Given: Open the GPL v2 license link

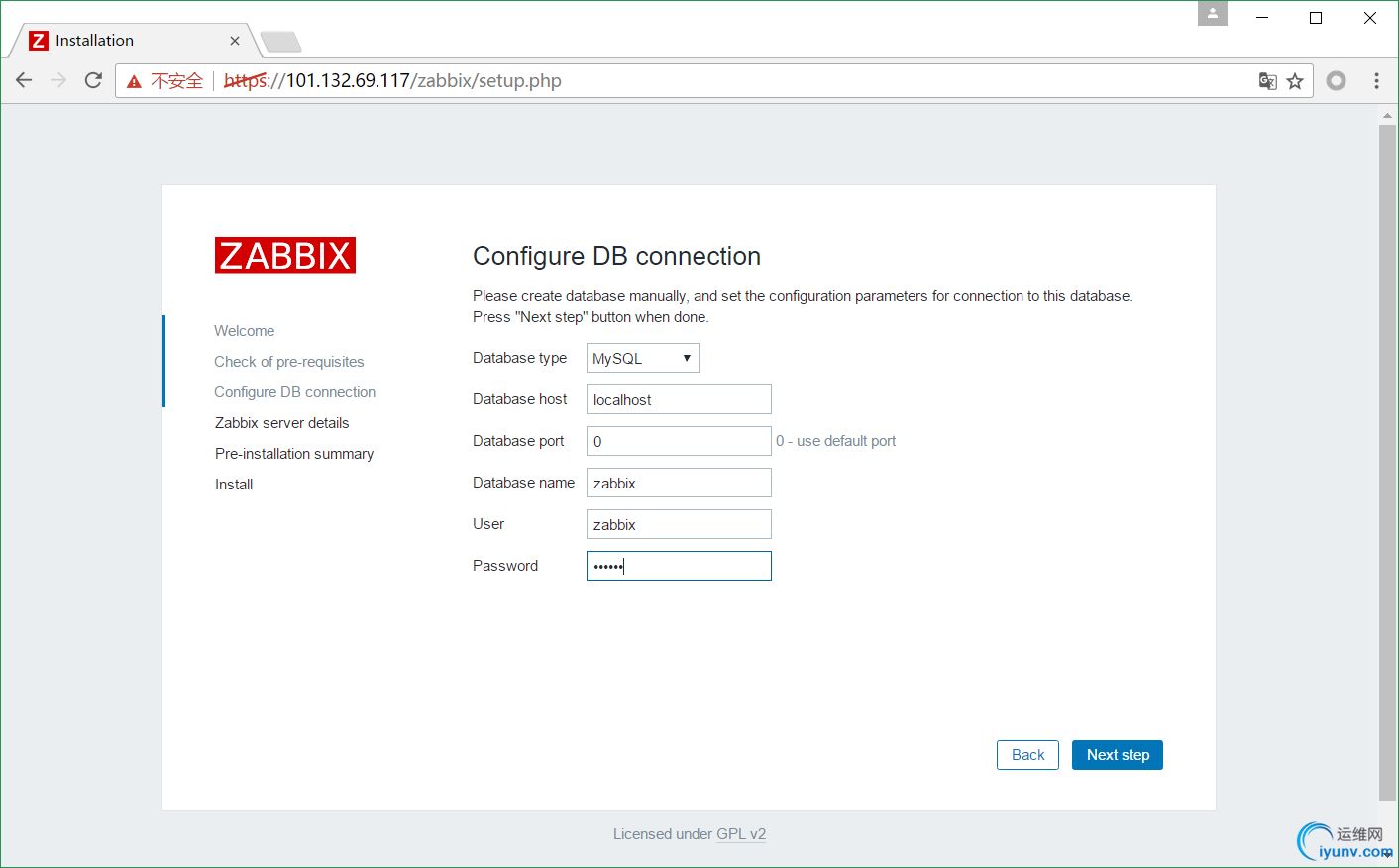Looking at the screenshot, I should pos(741,834).
